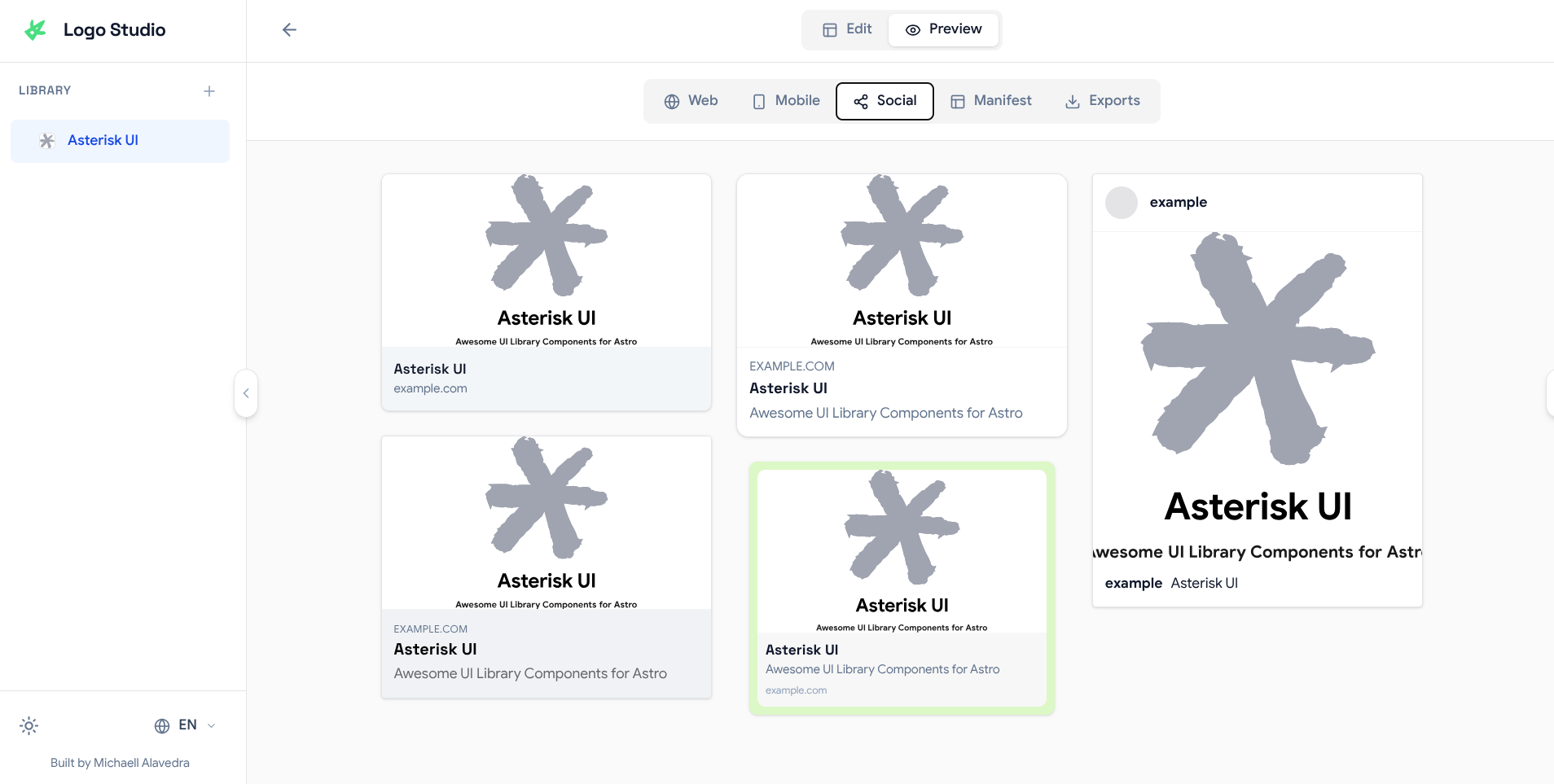1554x784 pixels.
Task: Go back using the left arrow
Action: 289,30
